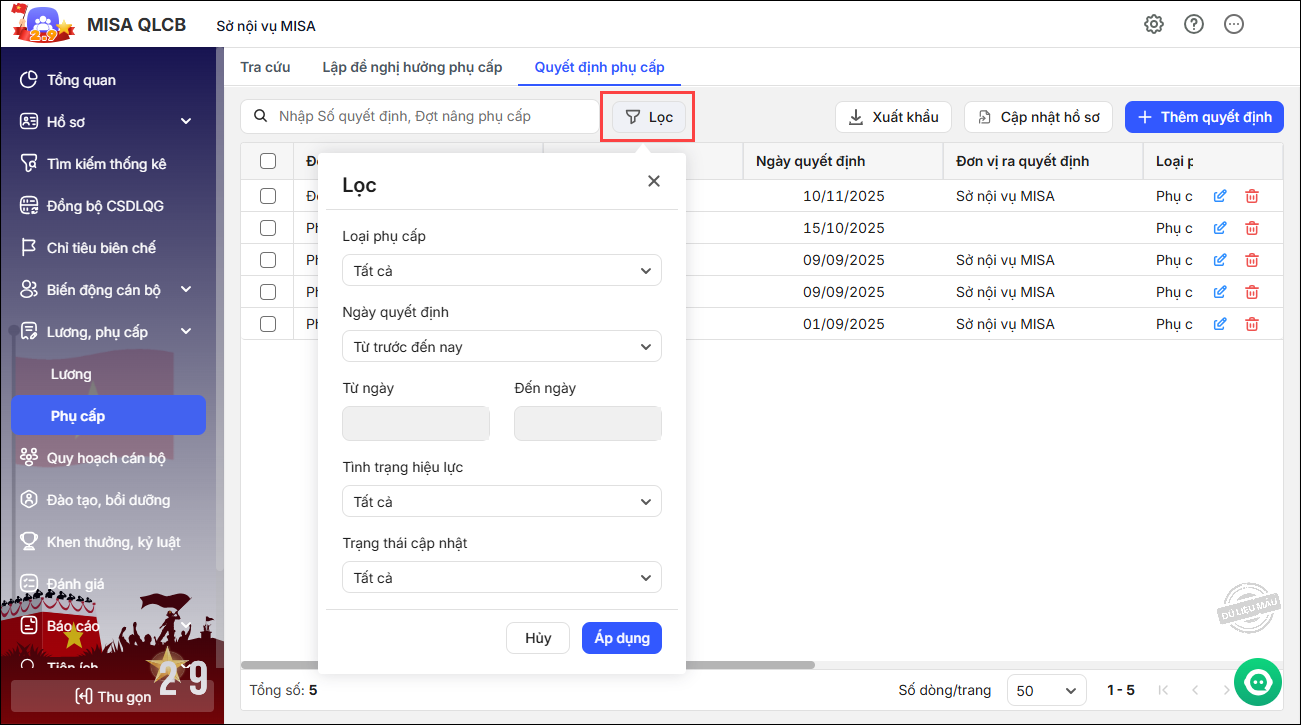The height and width of the screenshot is (725, 1301).
Task: Click the help question mark icon
Action: pos(1194,24)
